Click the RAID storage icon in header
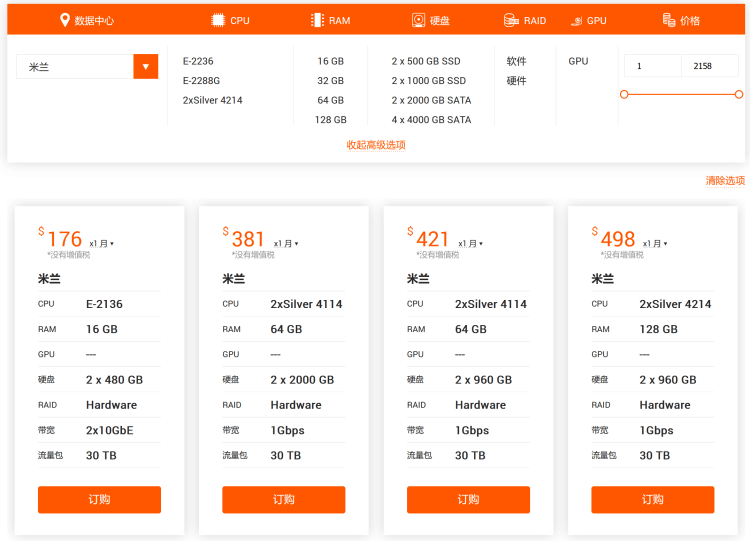 (x=511, y=20)
